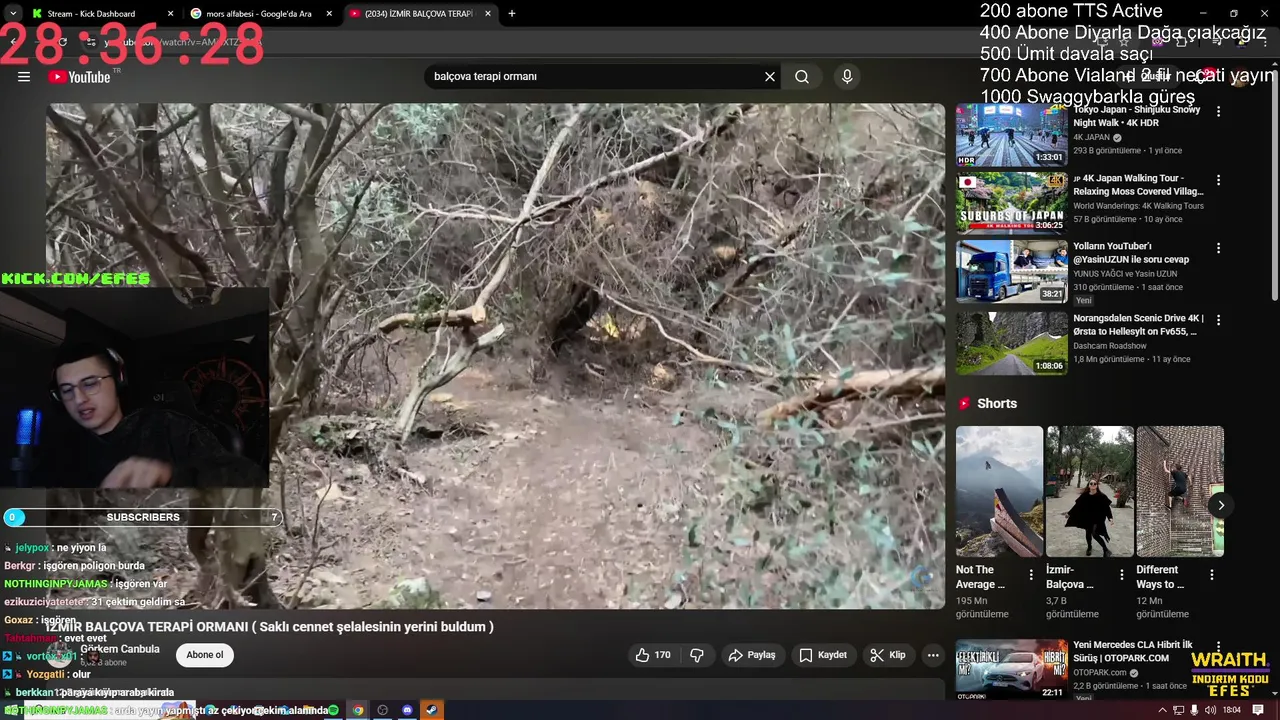Show next Shorts with right arrow

[1220, 505]
